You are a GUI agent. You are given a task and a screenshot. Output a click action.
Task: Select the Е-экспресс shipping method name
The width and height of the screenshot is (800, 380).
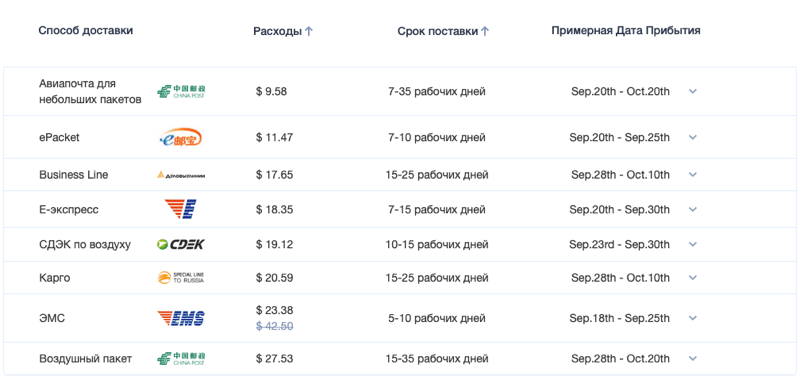(x=69, y=210)
